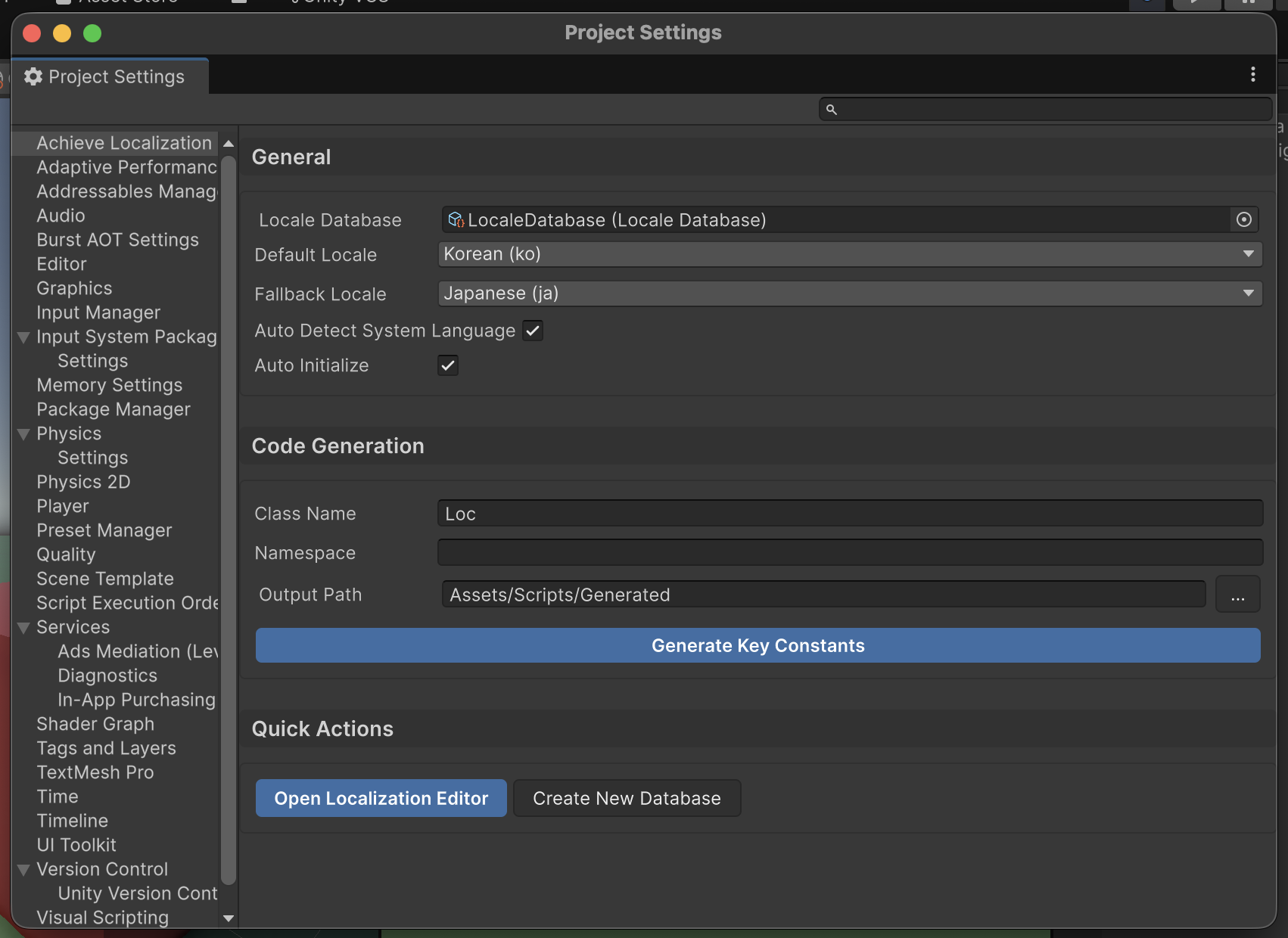Image resolution: width=1288 pixels, height=938 pixels.
Task: Click the gear icon on Project Settings tab
Action: tap(33, 76)
